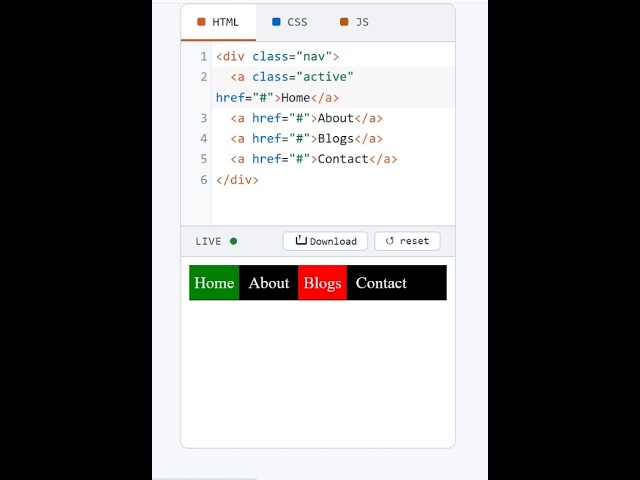The height and width of the screenshot is (480, 640).
Task: Switch to the HTML tab
Action: (x=218, y=22)
